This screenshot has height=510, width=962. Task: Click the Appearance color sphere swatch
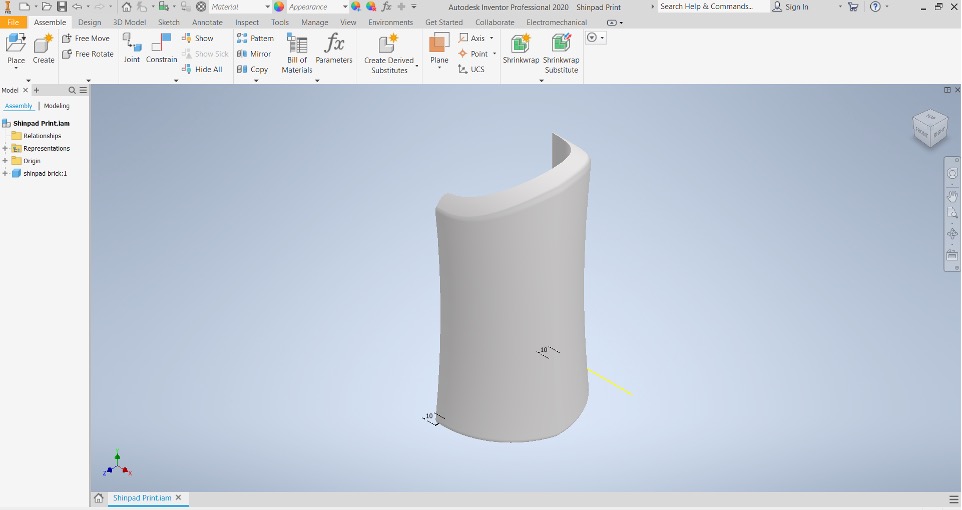click(279, 7)
